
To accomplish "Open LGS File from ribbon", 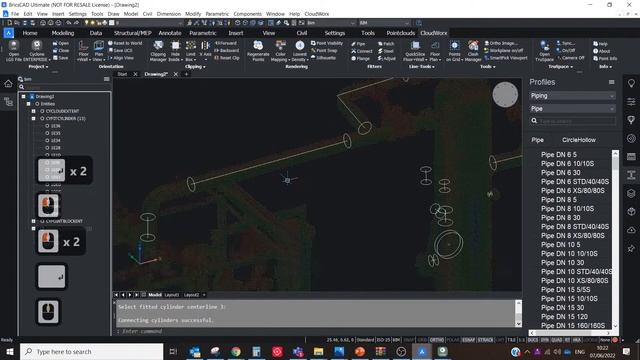I will (x=13, y=51).
